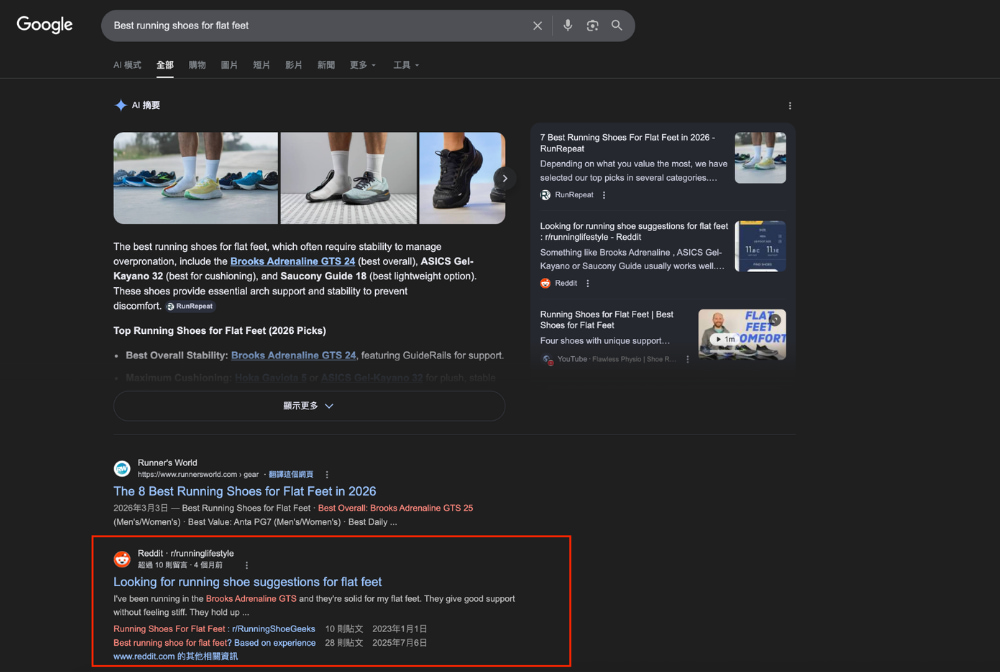1000x672 pixels.
Task: Click YouTube favicon in source card
Action: (x=547, y=360)
